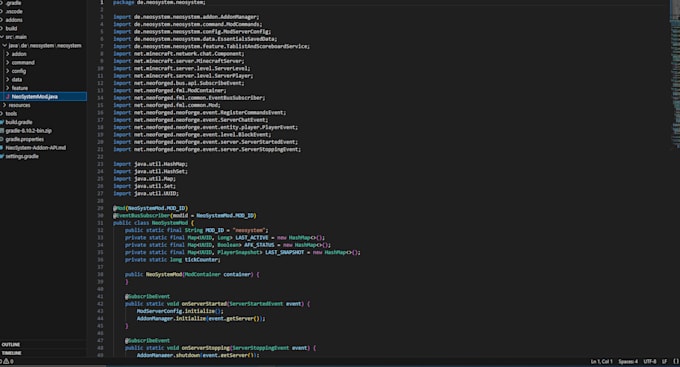Screen dimensions: 680x367
Task: Expand the TIMELINE panel section
Action: click(12, 353)
